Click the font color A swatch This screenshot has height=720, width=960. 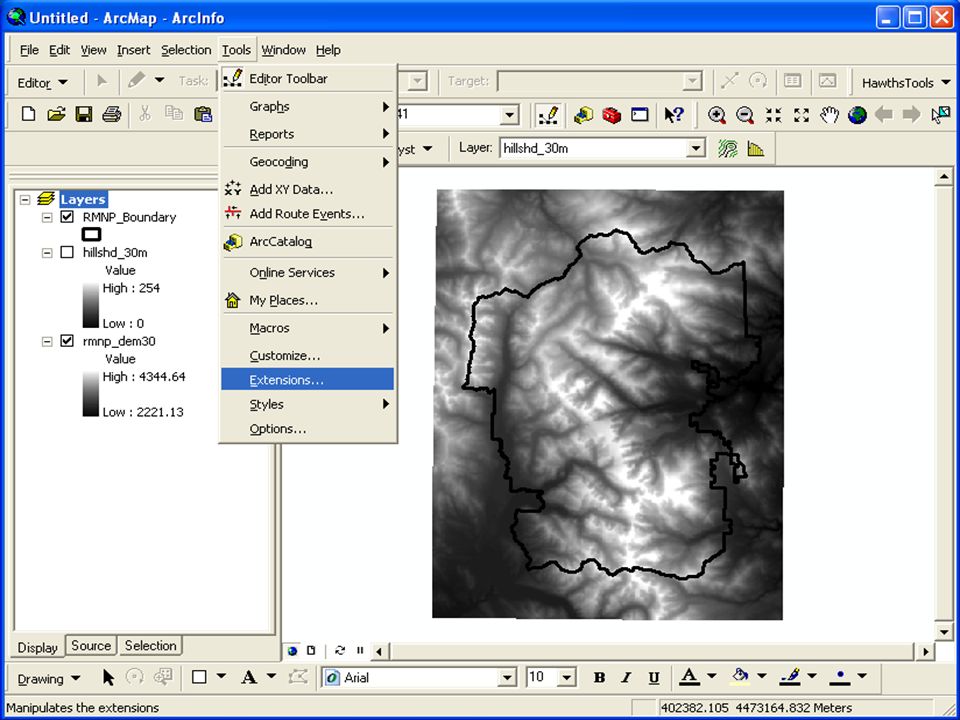[x=689, y=677]
